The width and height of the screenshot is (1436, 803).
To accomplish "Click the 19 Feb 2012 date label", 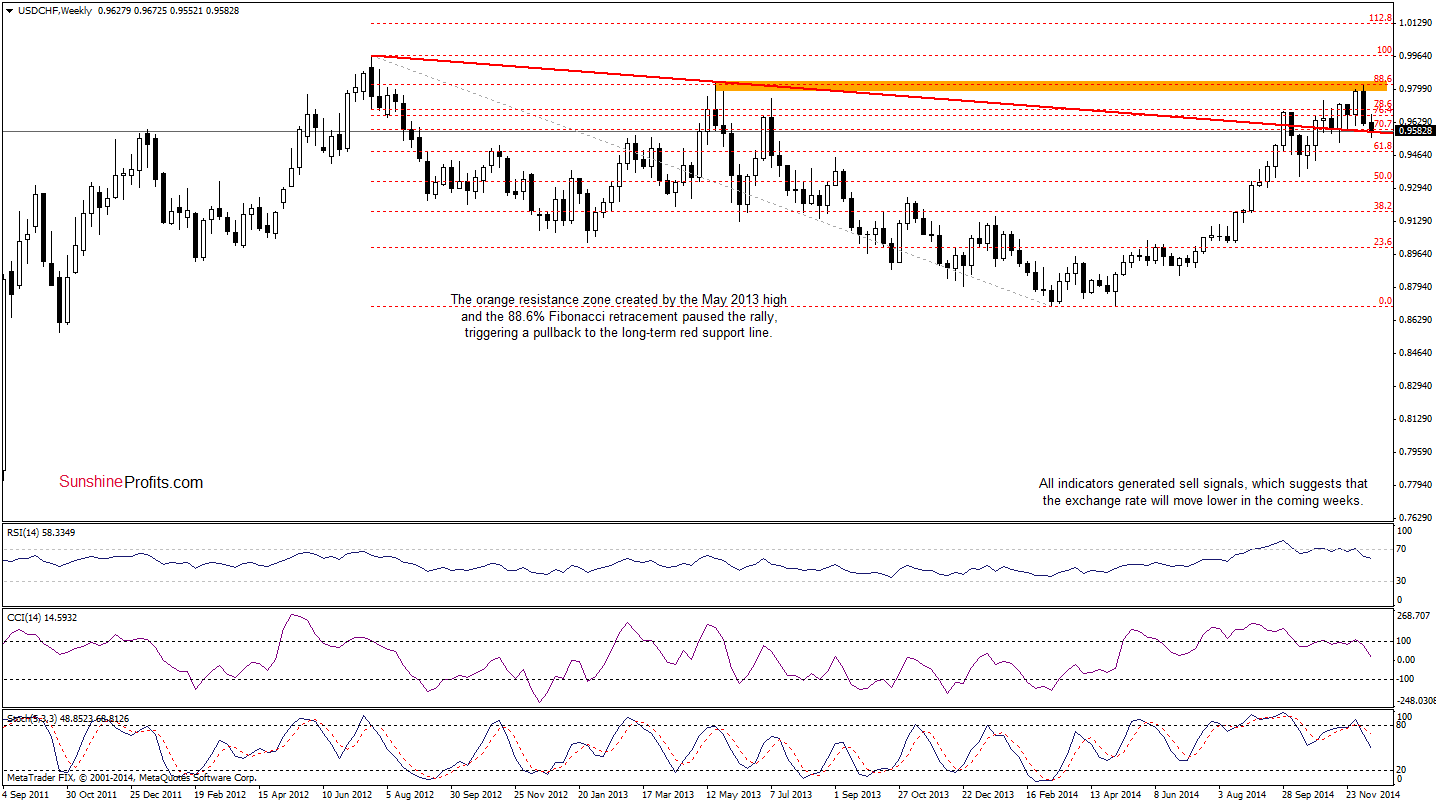I will [218, 794].
